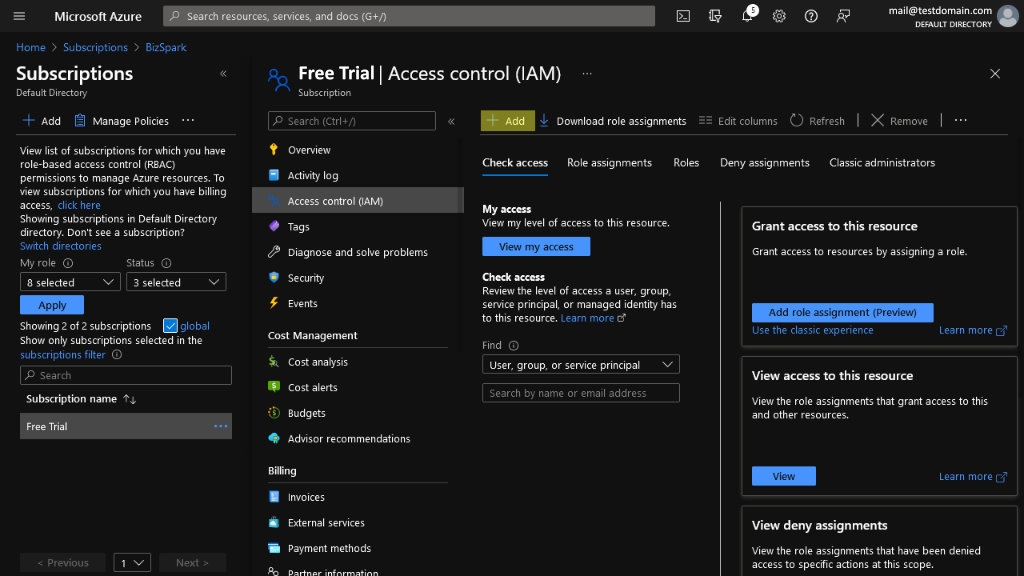Viewport: 1024px width, 576px height.
Task: Open the Find type dropdown
Action: (x=581, y=364)
